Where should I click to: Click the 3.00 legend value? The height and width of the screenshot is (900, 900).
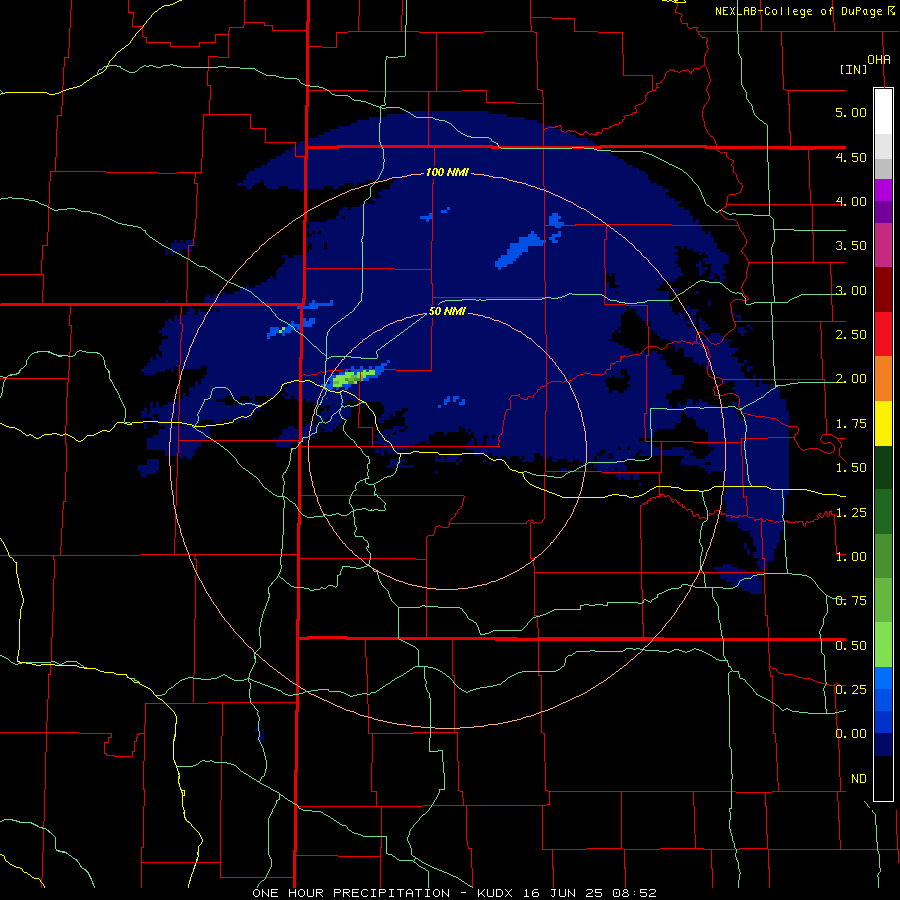click(851, 290)
